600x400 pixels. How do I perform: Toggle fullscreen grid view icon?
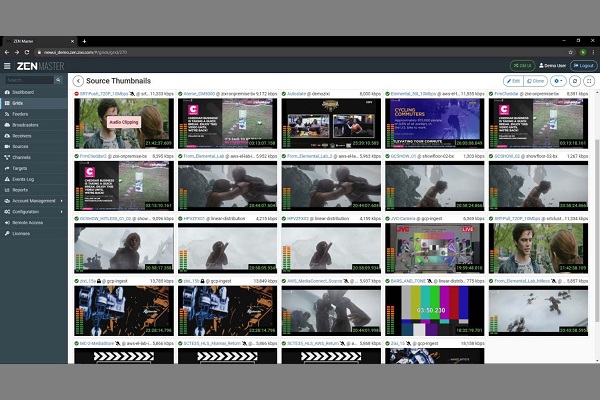coord(589,81)
